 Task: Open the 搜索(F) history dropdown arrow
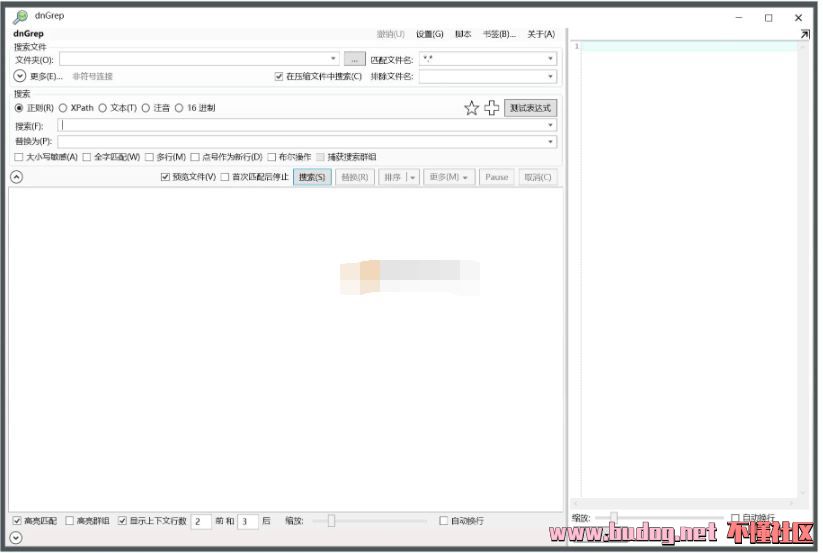pos(553,126)
